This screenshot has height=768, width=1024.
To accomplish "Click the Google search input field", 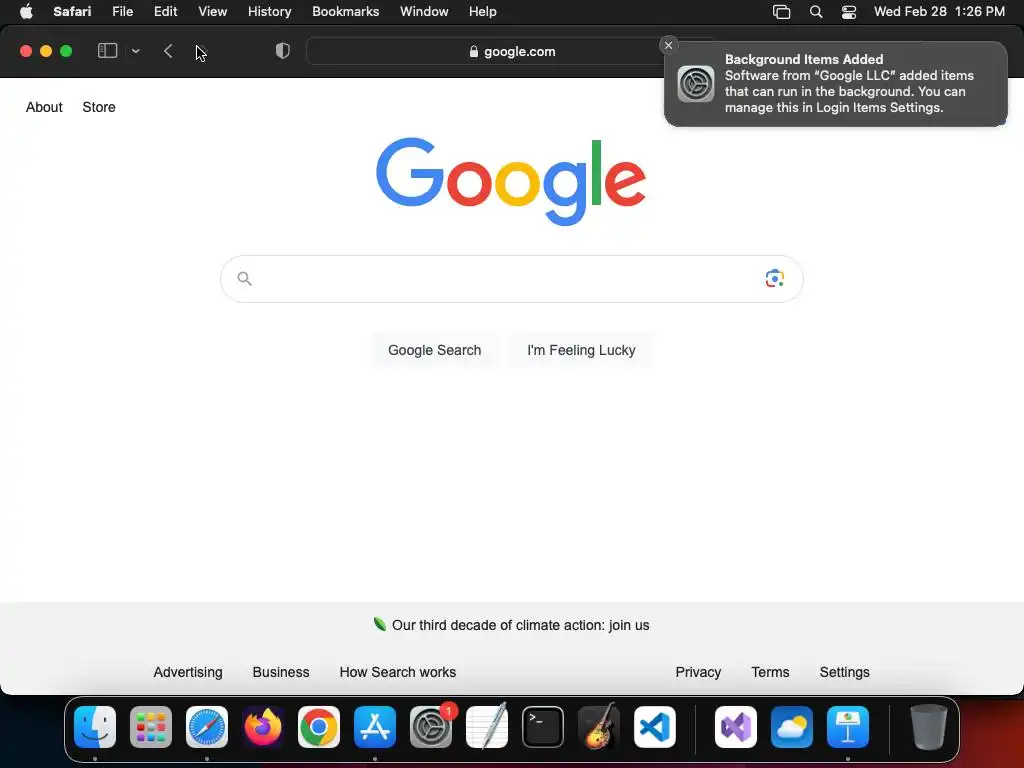I will [511, 279].
